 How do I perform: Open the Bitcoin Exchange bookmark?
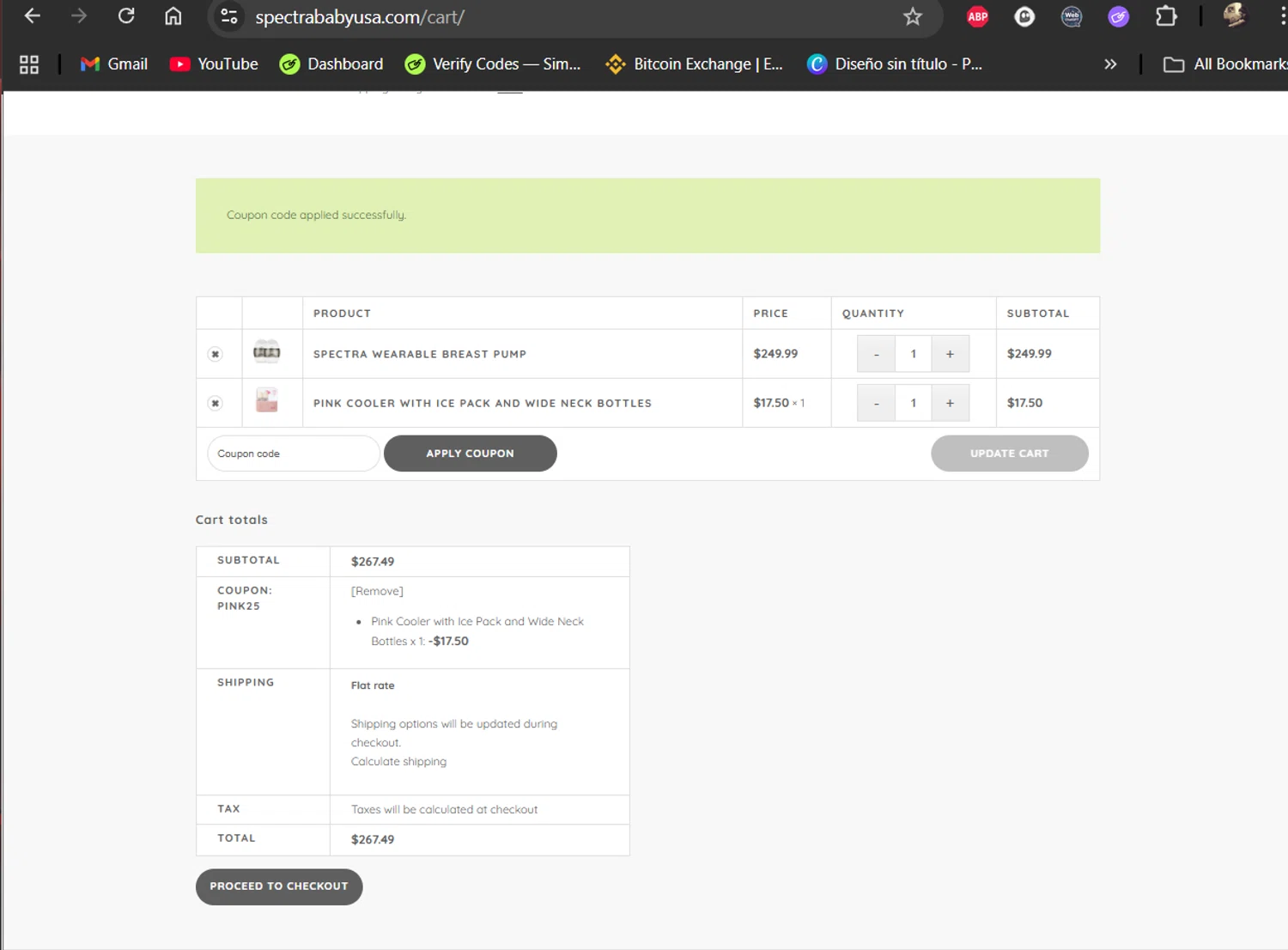694,64
